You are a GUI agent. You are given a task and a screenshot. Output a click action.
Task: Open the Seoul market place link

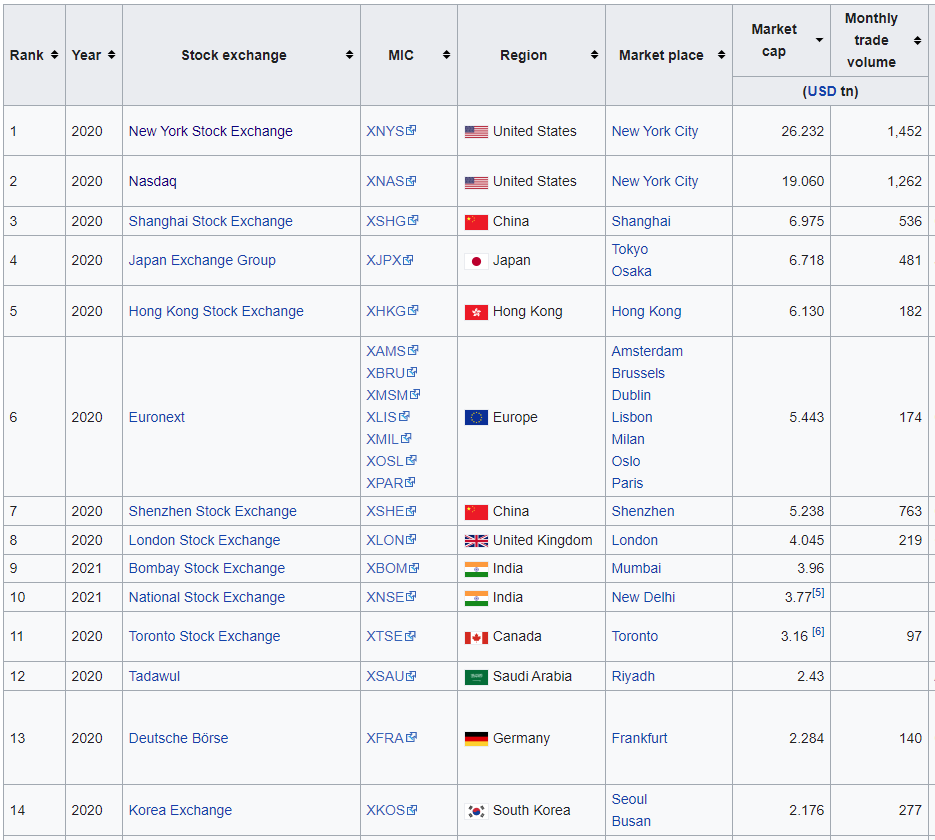click(629, 799)
